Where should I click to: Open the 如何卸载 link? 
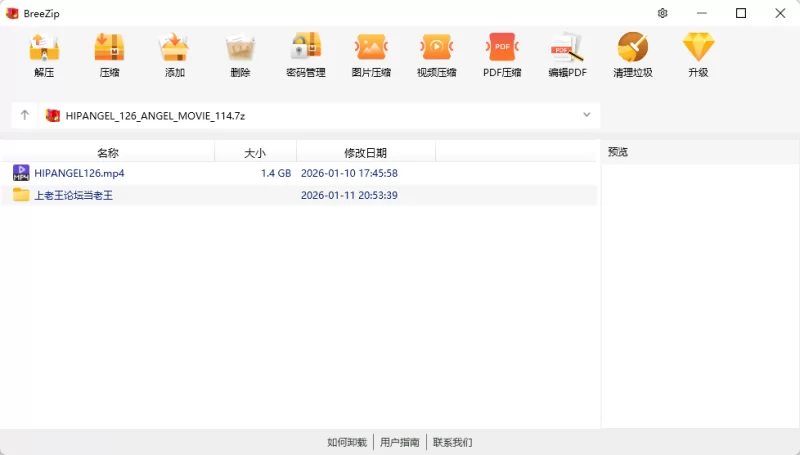click(x=347, y=442)
